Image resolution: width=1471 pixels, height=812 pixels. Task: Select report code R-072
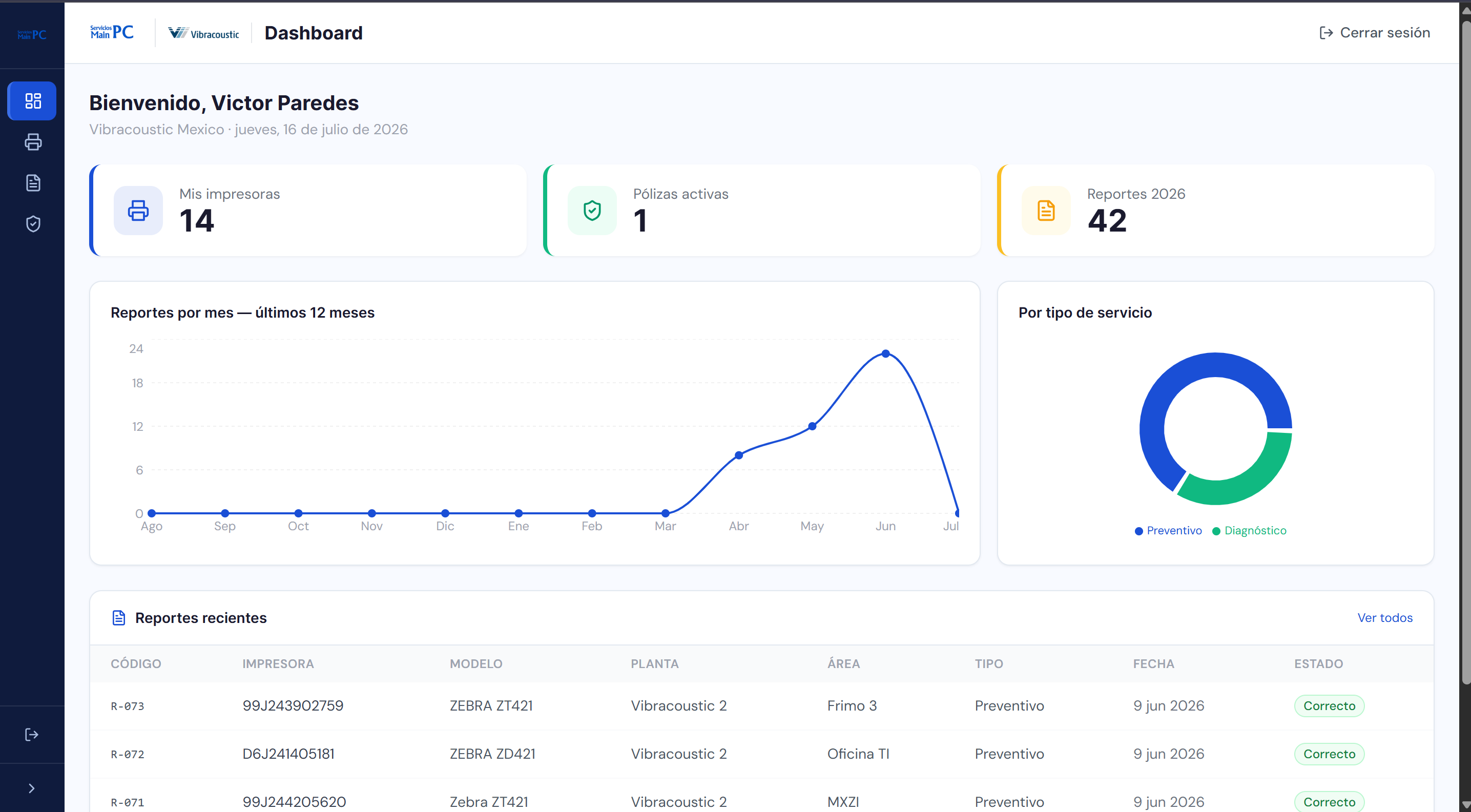point(128,754)
